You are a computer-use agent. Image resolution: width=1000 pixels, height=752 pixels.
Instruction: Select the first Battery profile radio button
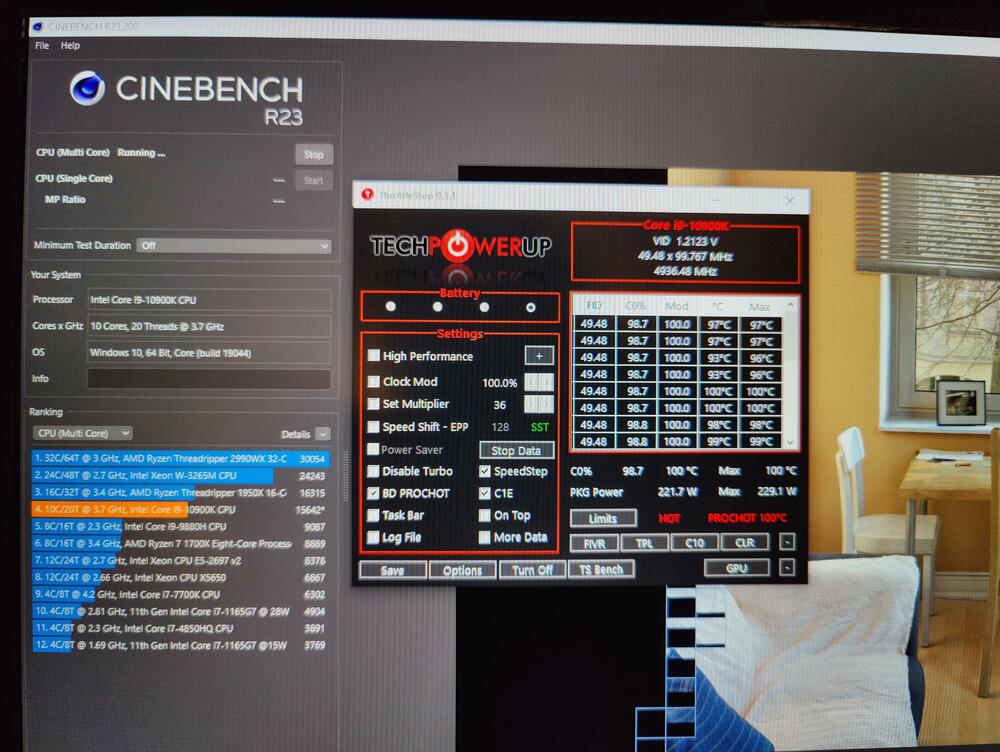click(390, 307)
